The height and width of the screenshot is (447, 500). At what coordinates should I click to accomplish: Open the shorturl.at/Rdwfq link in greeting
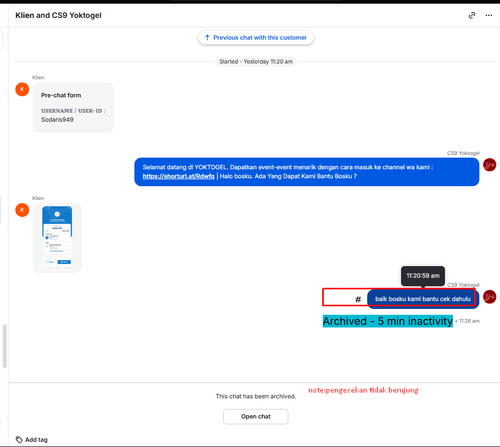pyautogui.click(x=178, y=176)
